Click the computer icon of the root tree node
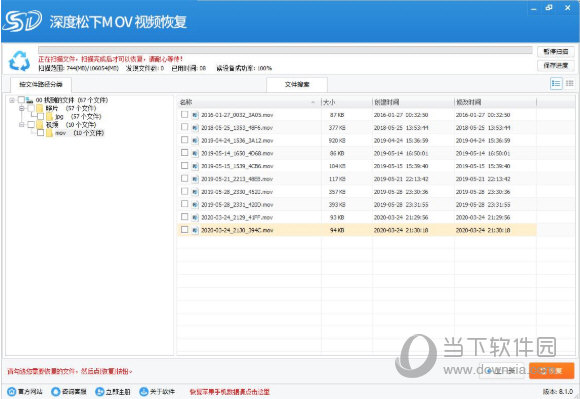Screen dimensions: 580x399 (x=30, y=100)
